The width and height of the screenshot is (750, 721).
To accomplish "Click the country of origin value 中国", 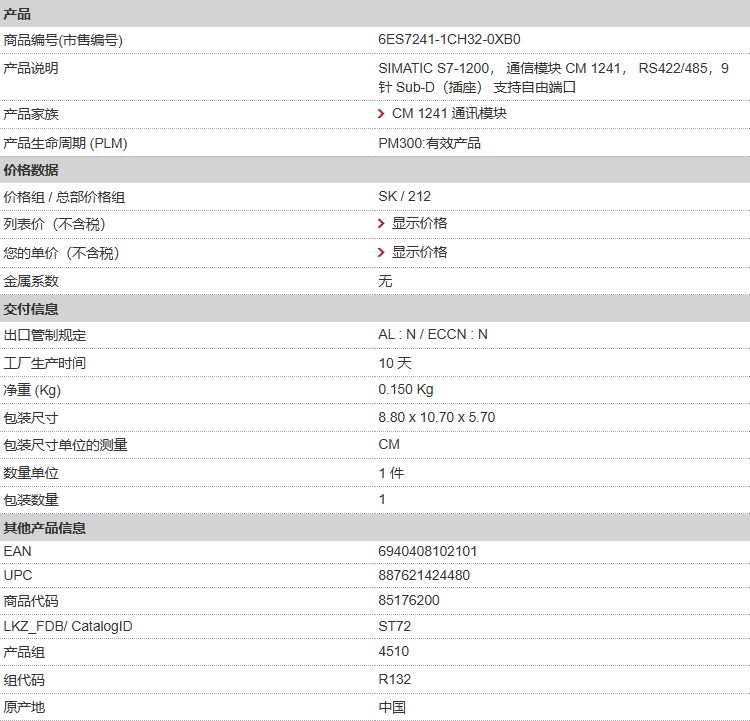I will click(x=392, y=707).
